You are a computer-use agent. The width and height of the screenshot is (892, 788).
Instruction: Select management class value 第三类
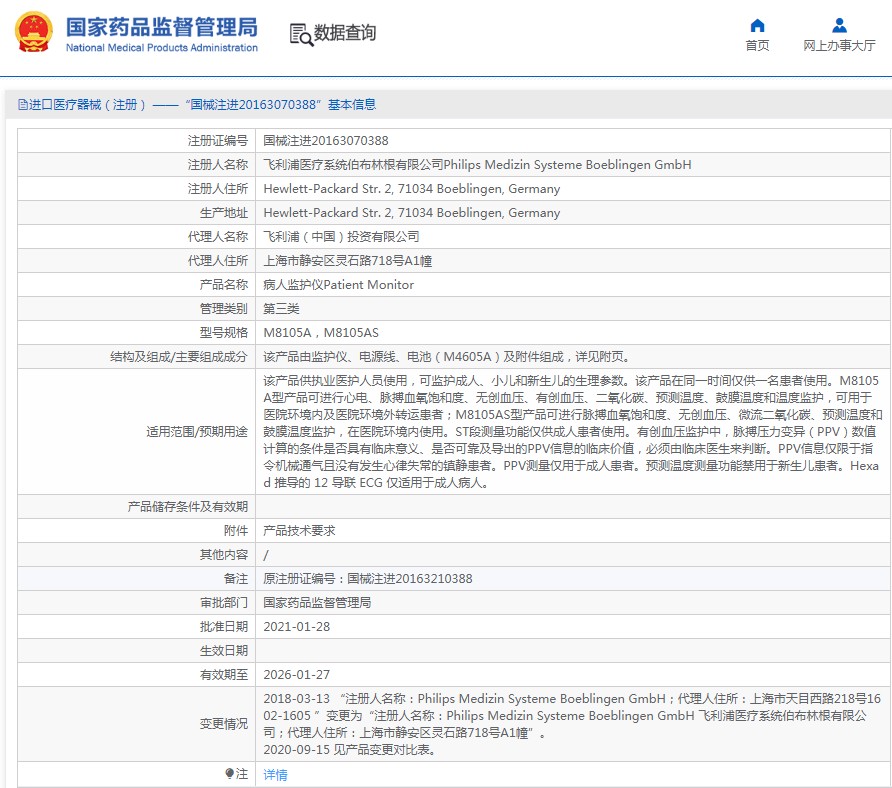point(281,308)
